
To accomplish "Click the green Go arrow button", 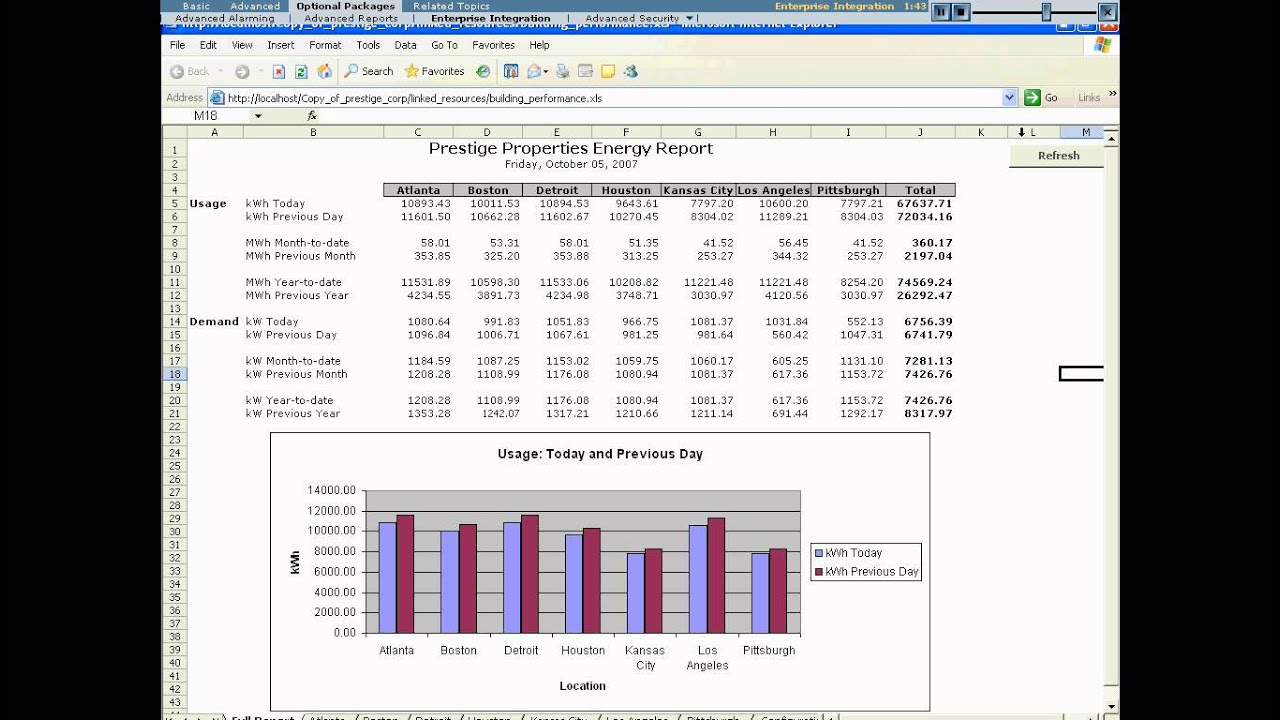I will [x=1033, y=97].
